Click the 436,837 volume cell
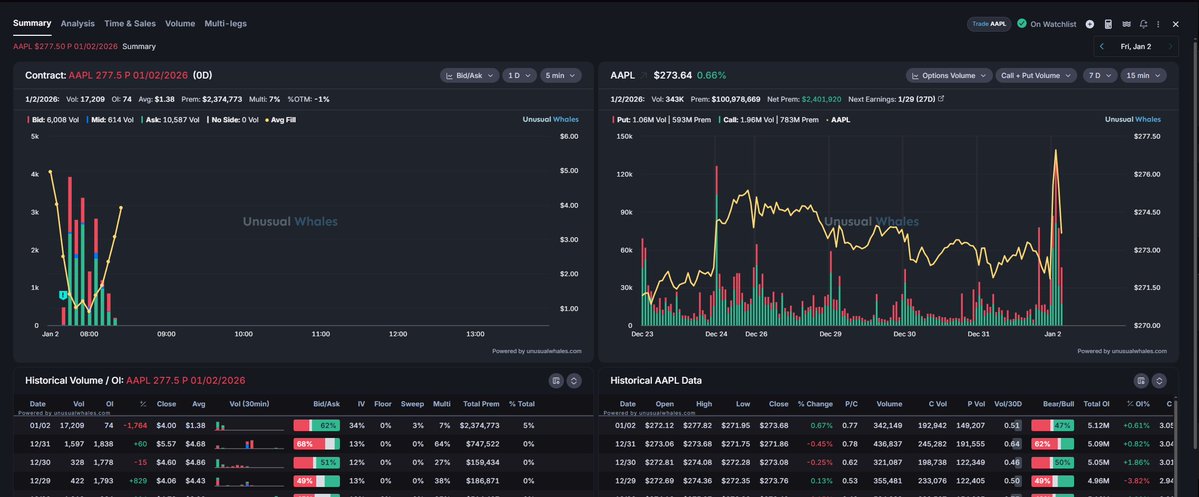The height and width of the screenshot is (497, 1199). point(889,443)
